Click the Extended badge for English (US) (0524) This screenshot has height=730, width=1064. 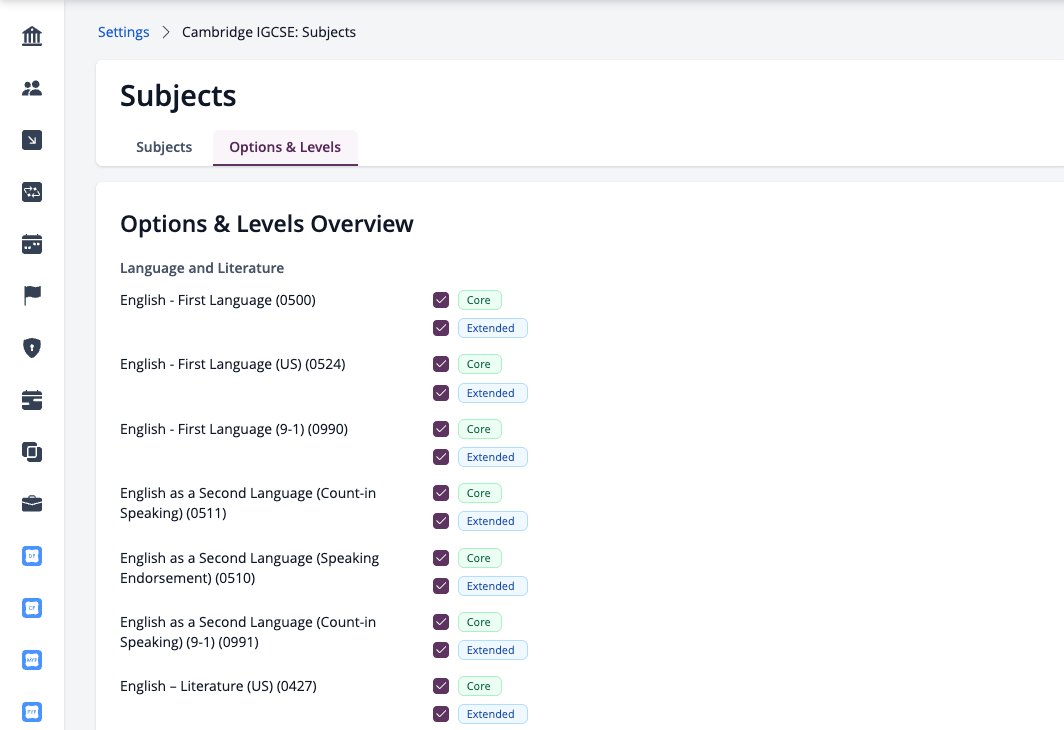pos(492,393)
